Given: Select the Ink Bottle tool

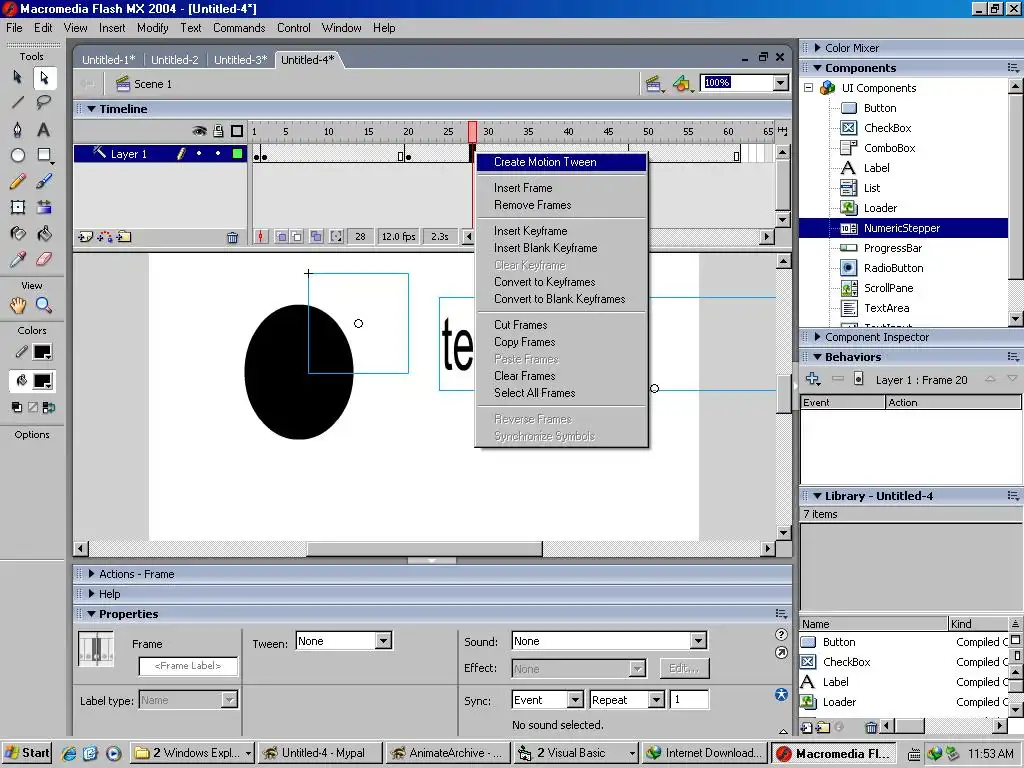Looking at the screenshot, I should pos(18,233).
